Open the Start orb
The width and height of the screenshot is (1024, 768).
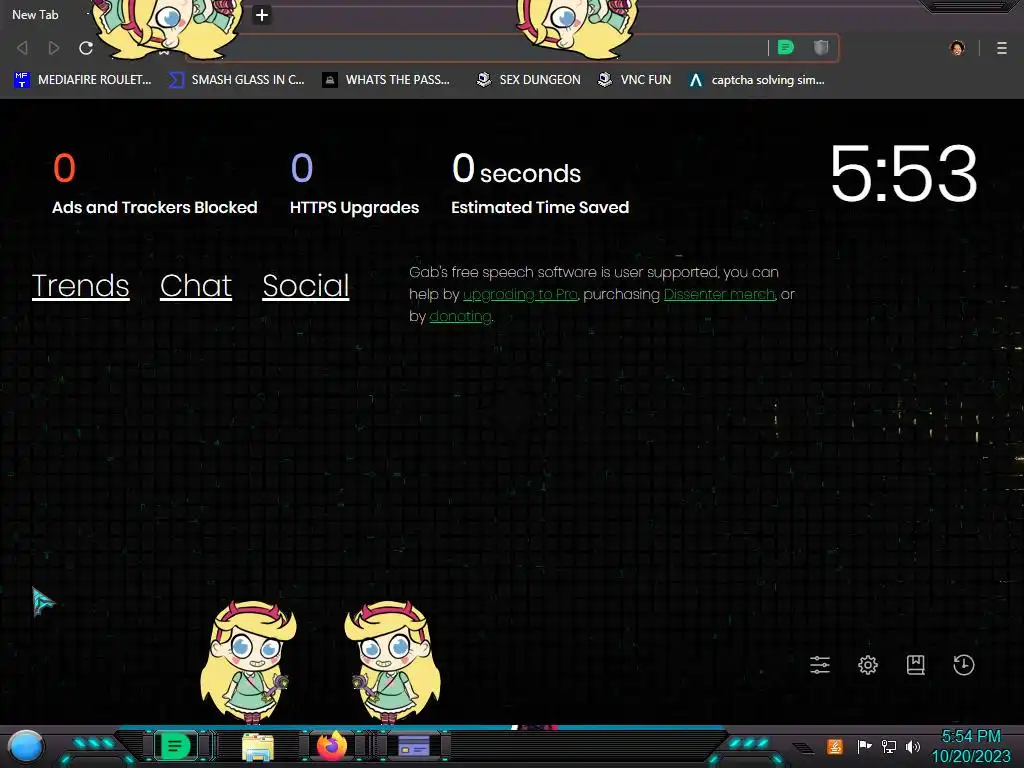click(26, 748)
